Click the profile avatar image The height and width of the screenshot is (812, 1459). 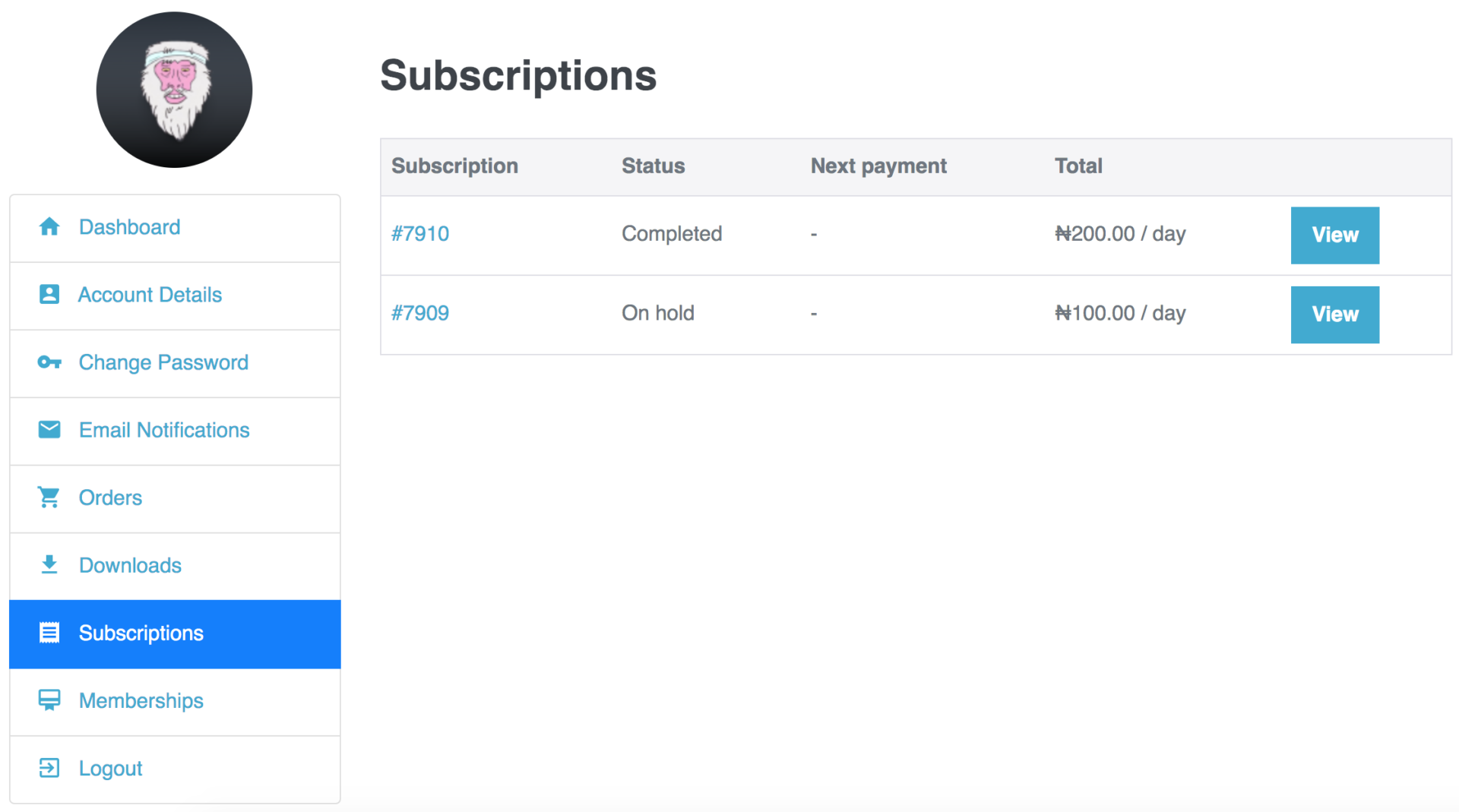pyautogui.click(x=174, y=90)
